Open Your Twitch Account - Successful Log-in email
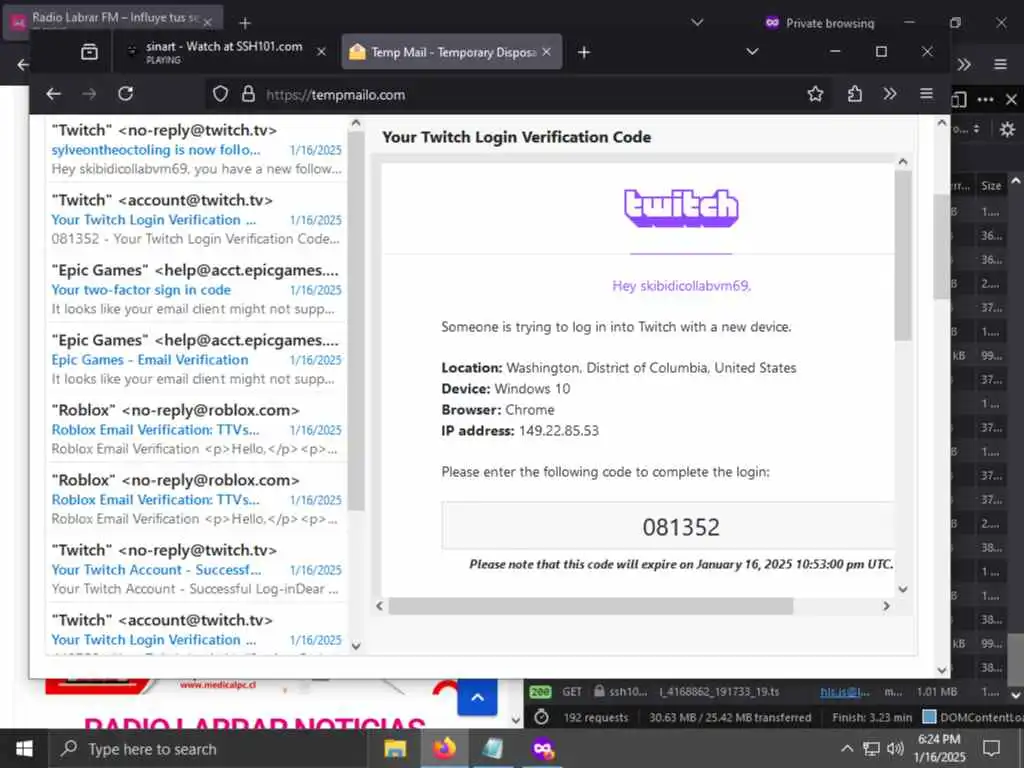Screen dimensions: 1024x768 [196, 569]
